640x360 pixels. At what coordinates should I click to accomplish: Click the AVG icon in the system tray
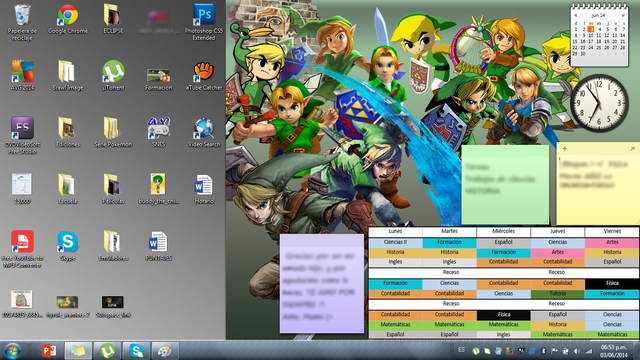coord(509,351)
